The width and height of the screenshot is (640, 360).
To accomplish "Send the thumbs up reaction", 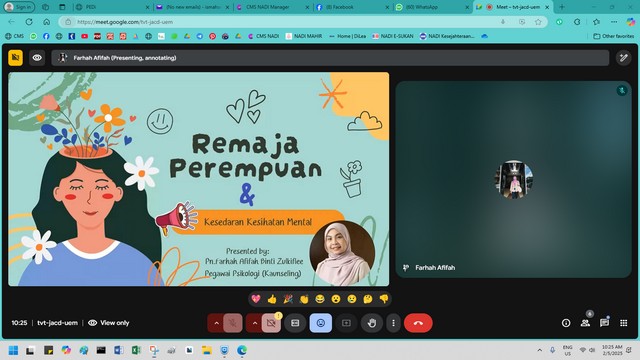I will pos(272,299).
